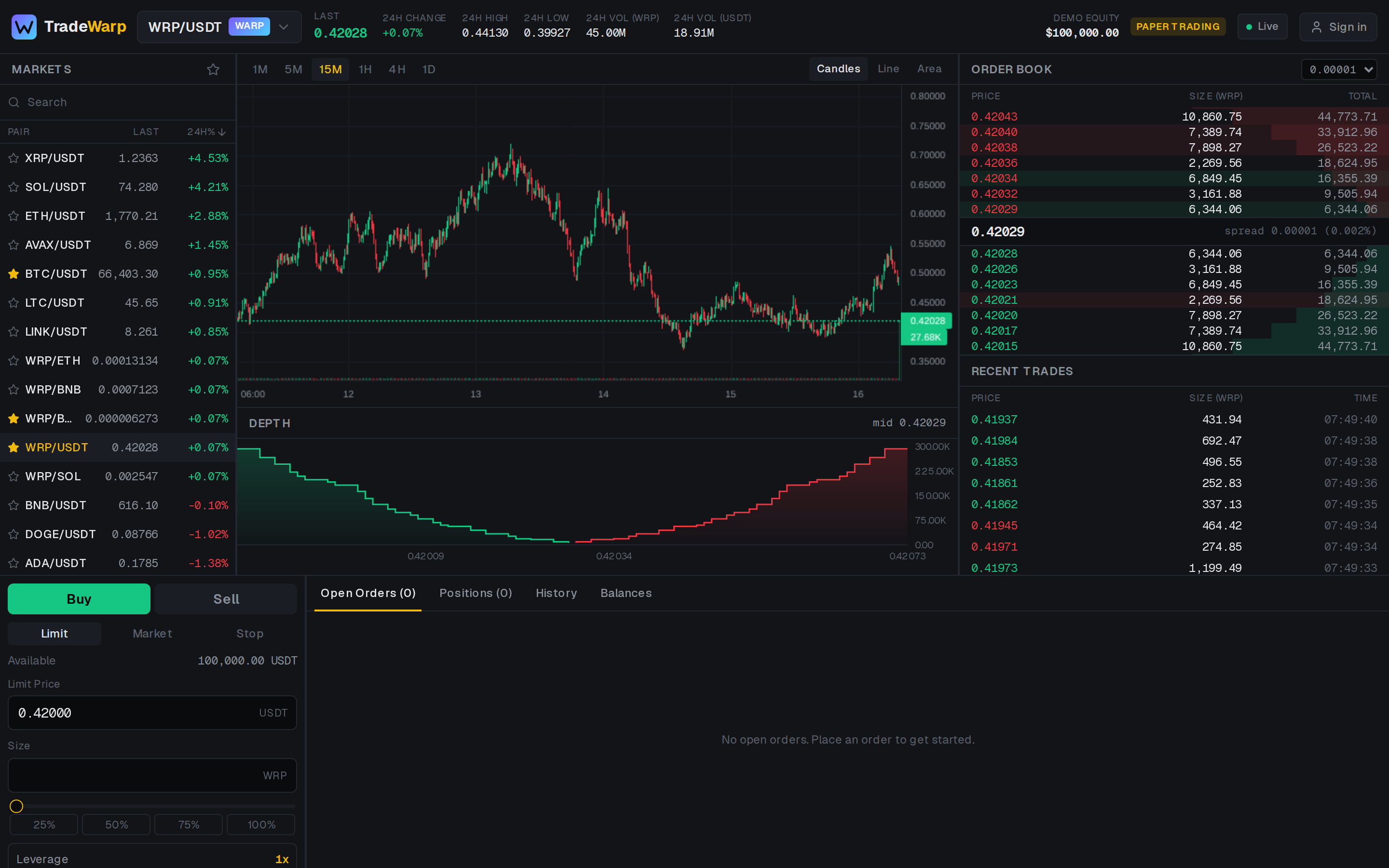Favorite the LINK/USDT pair star
This screenshot has height=868, width=1389.
click(14, 332)
